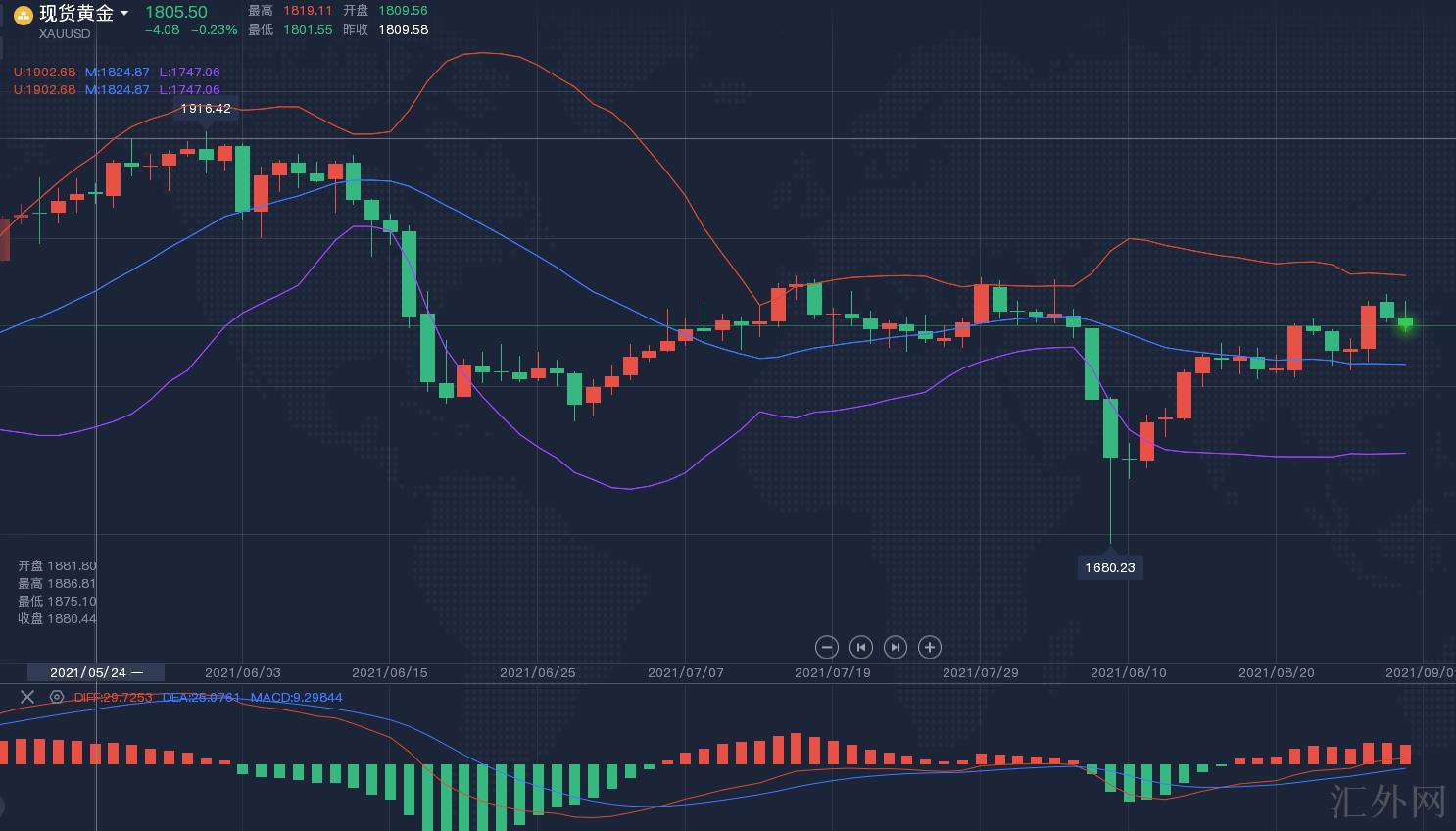The image size is (1456, 831).
Task: Click the 1680.23 low price label
Action: (x=1109, y=567)
